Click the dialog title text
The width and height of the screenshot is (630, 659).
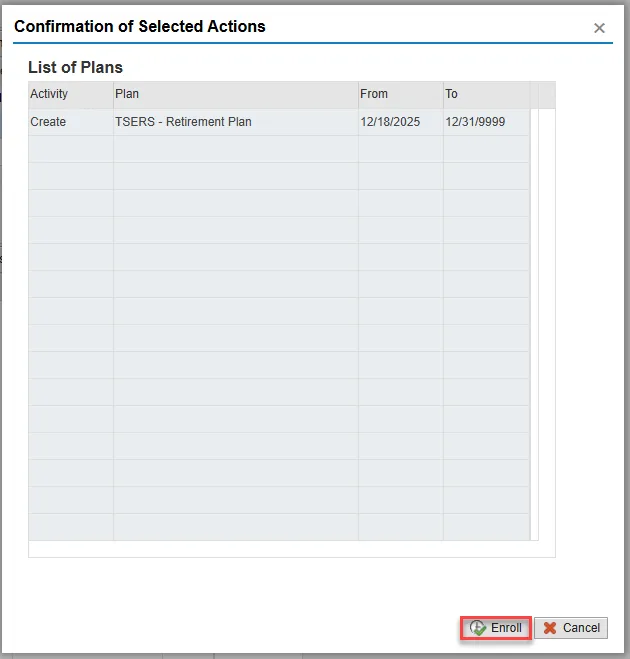140,27
